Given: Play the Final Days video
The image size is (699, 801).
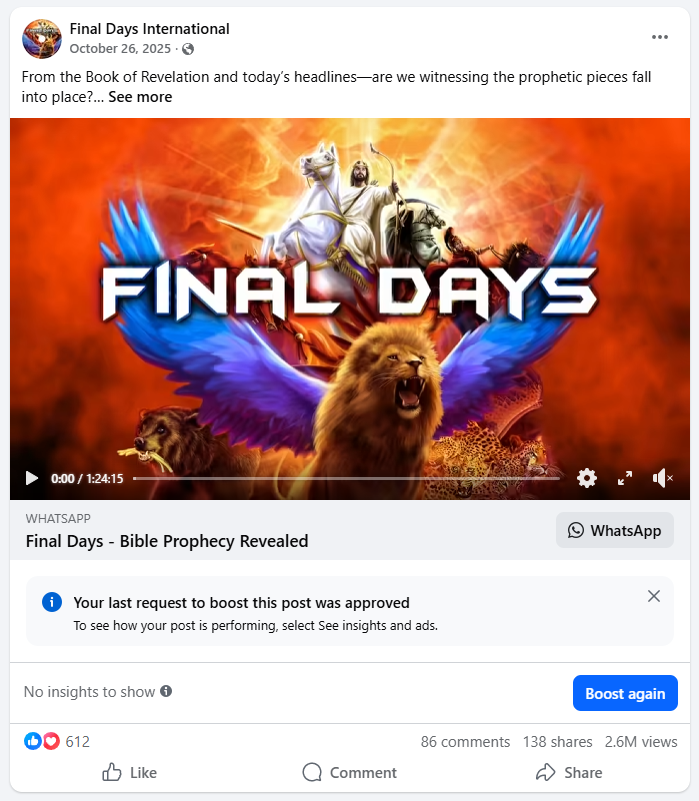Looking at the screenshot, I should click(x=32, y=478).
